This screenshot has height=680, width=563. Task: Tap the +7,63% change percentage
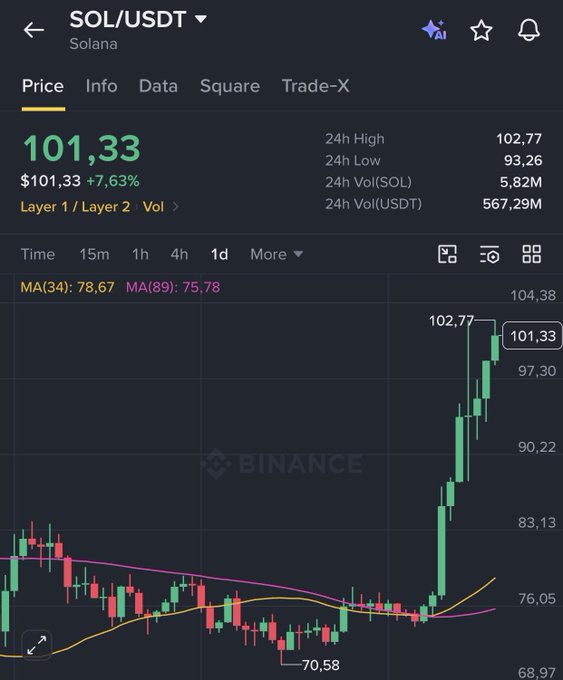coord(113,181)
